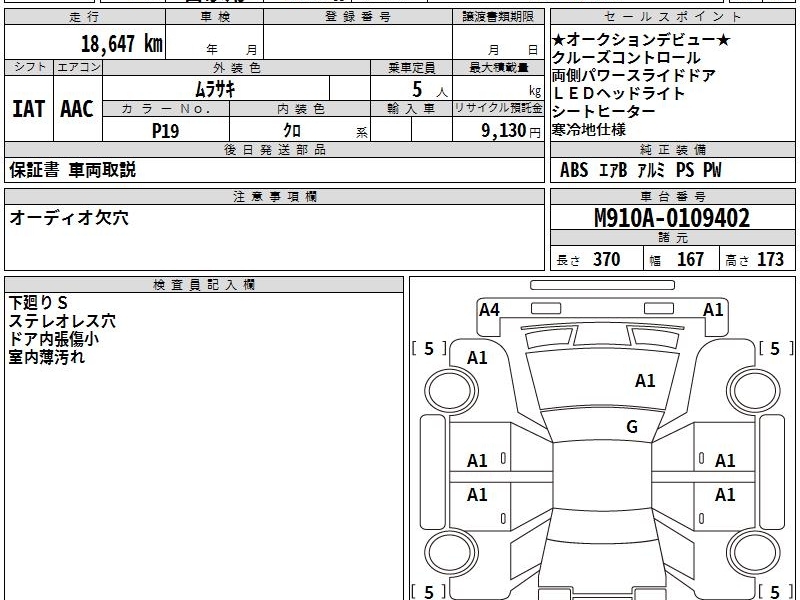Select the line シートヒーター
The image size is (800, 600).
click(x=604, y=111)
